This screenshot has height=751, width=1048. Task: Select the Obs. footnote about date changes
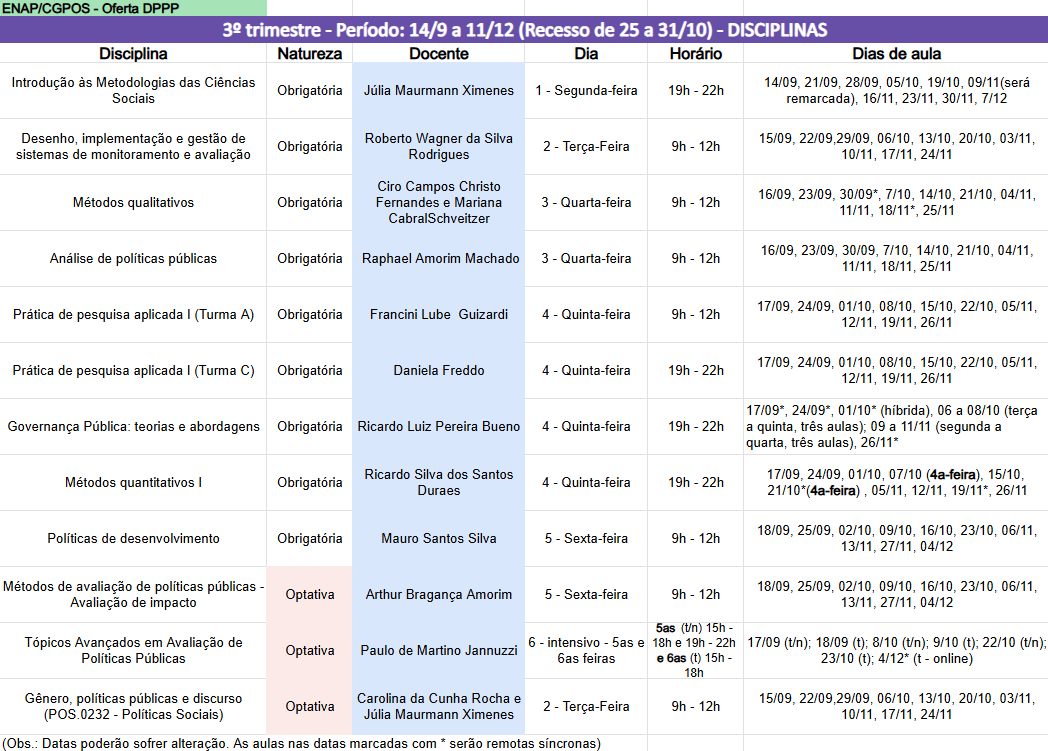(301, 743)
